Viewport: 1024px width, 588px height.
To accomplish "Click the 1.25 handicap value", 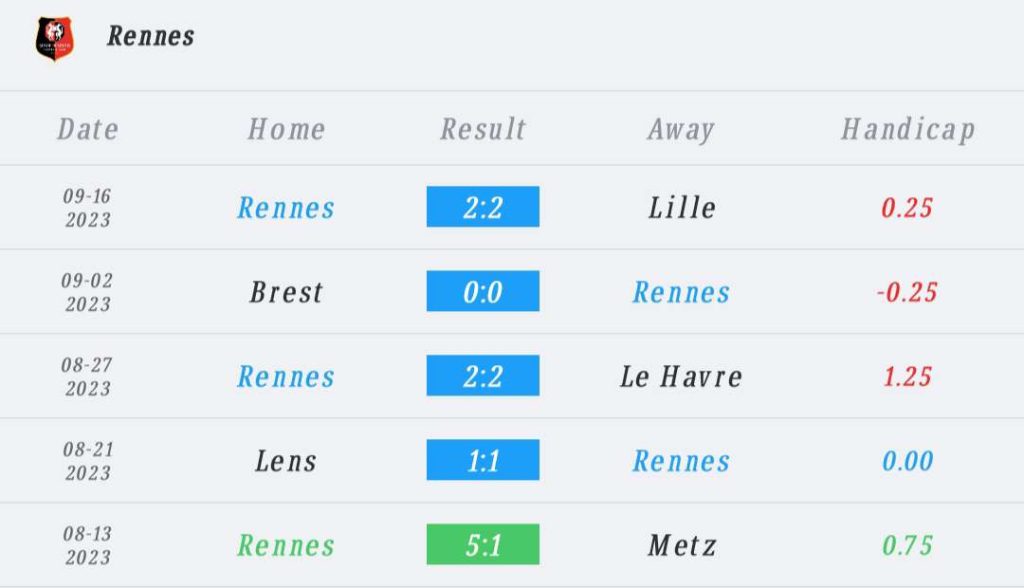I will coord(907,376).
